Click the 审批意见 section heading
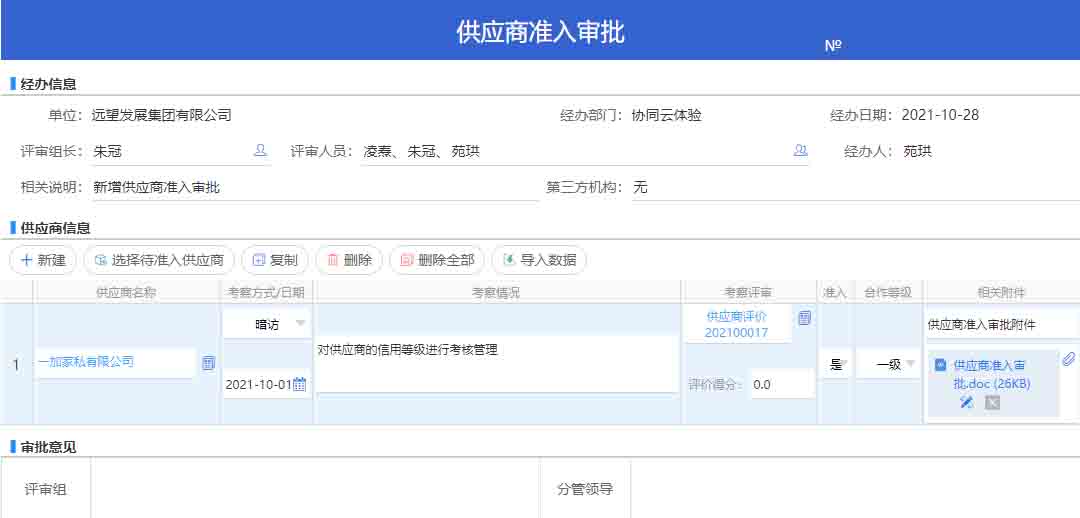The image size is (1080, 518). 48,447
